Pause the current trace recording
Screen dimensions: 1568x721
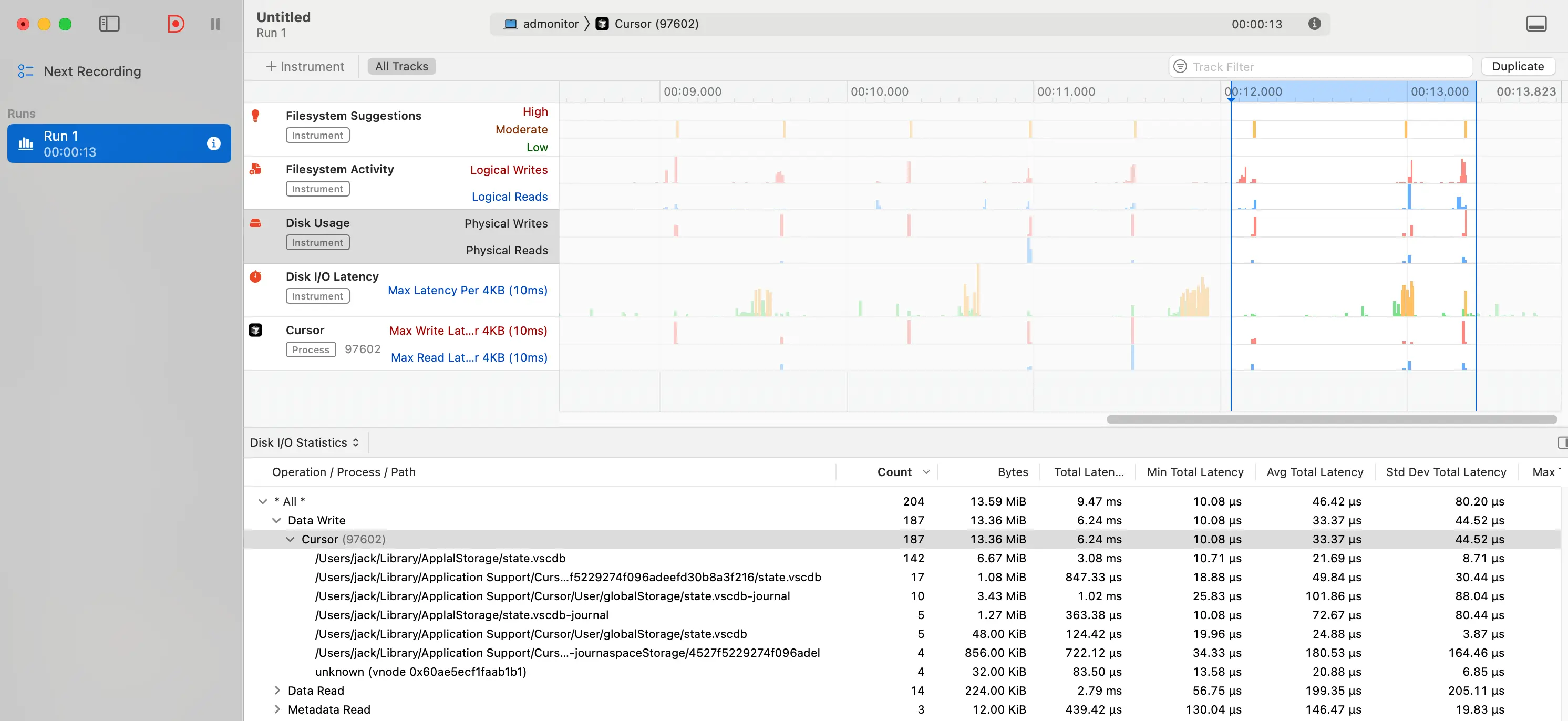[214, 24]
